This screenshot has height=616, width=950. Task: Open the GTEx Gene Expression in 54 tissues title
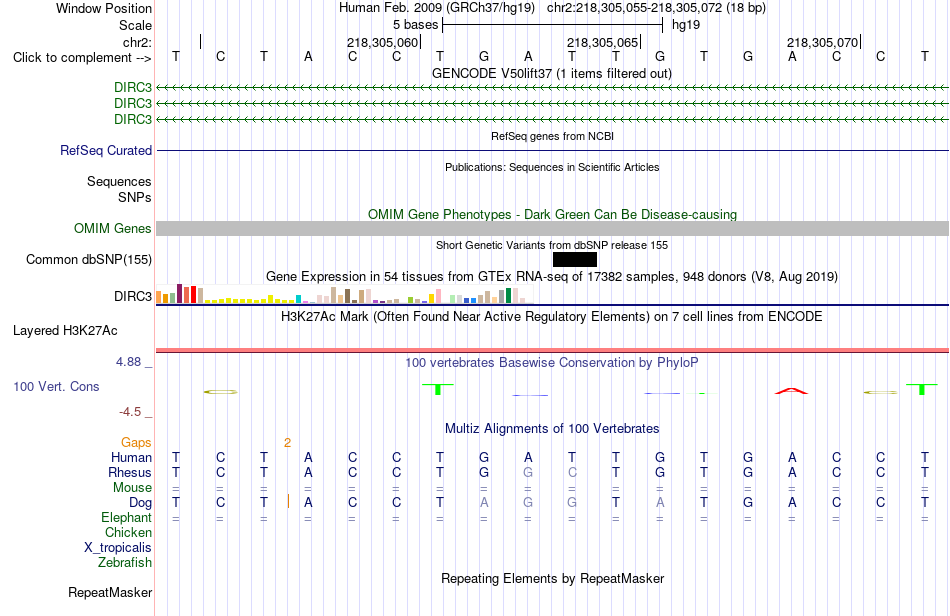pos(552,277)
